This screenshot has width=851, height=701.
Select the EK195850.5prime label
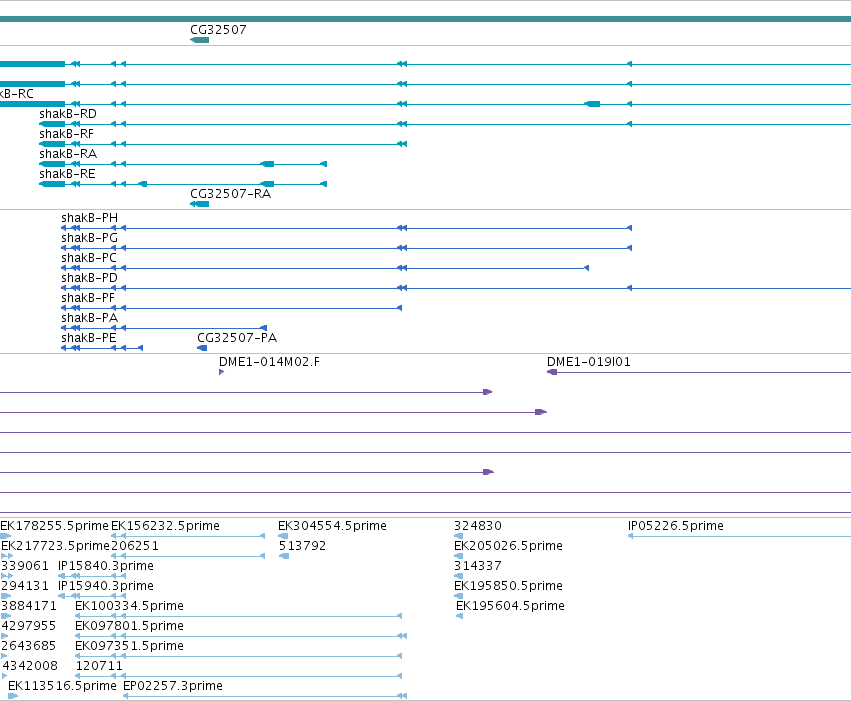point(508,586)
